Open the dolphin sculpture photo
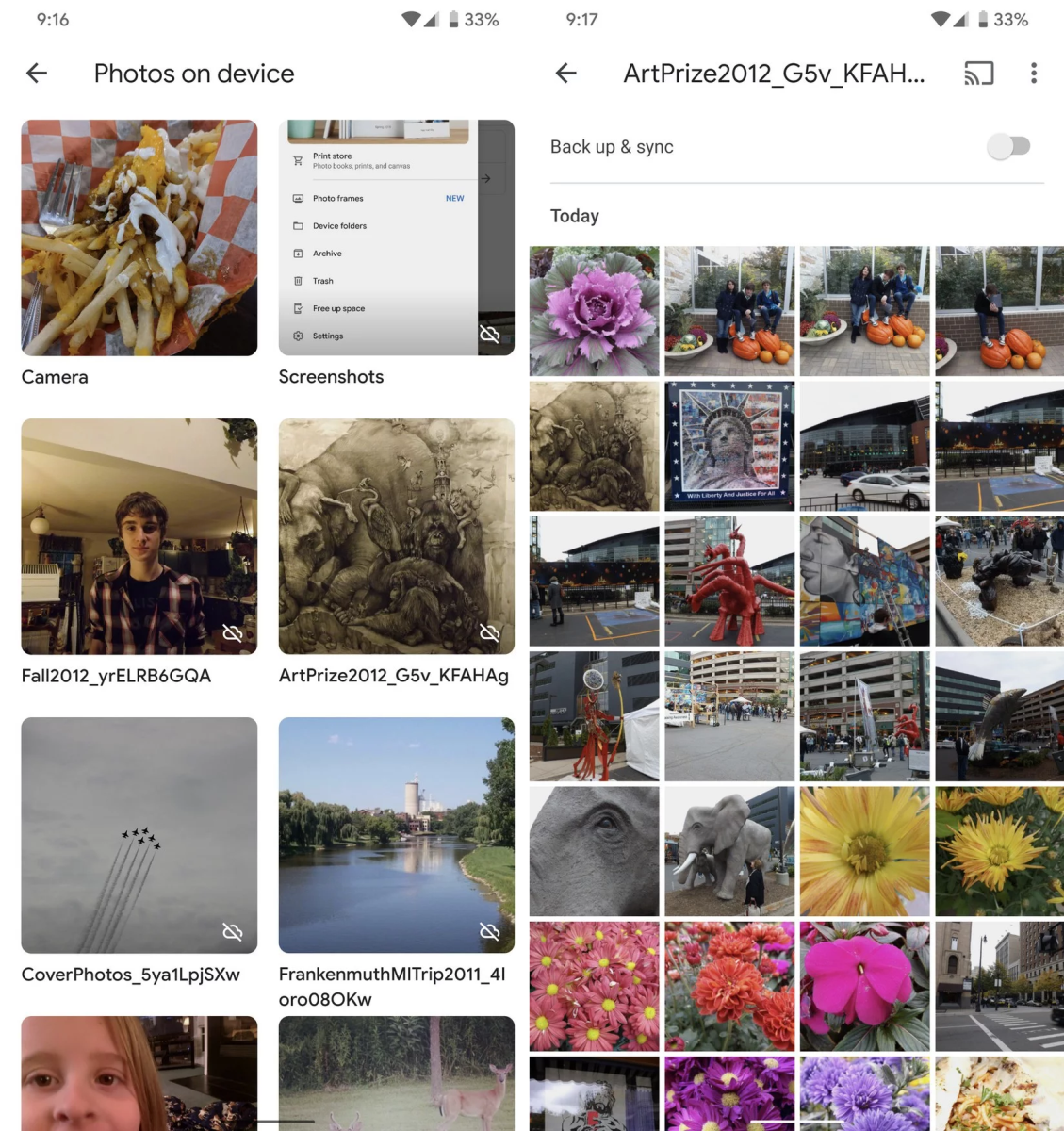 (x=1000, y=716)
